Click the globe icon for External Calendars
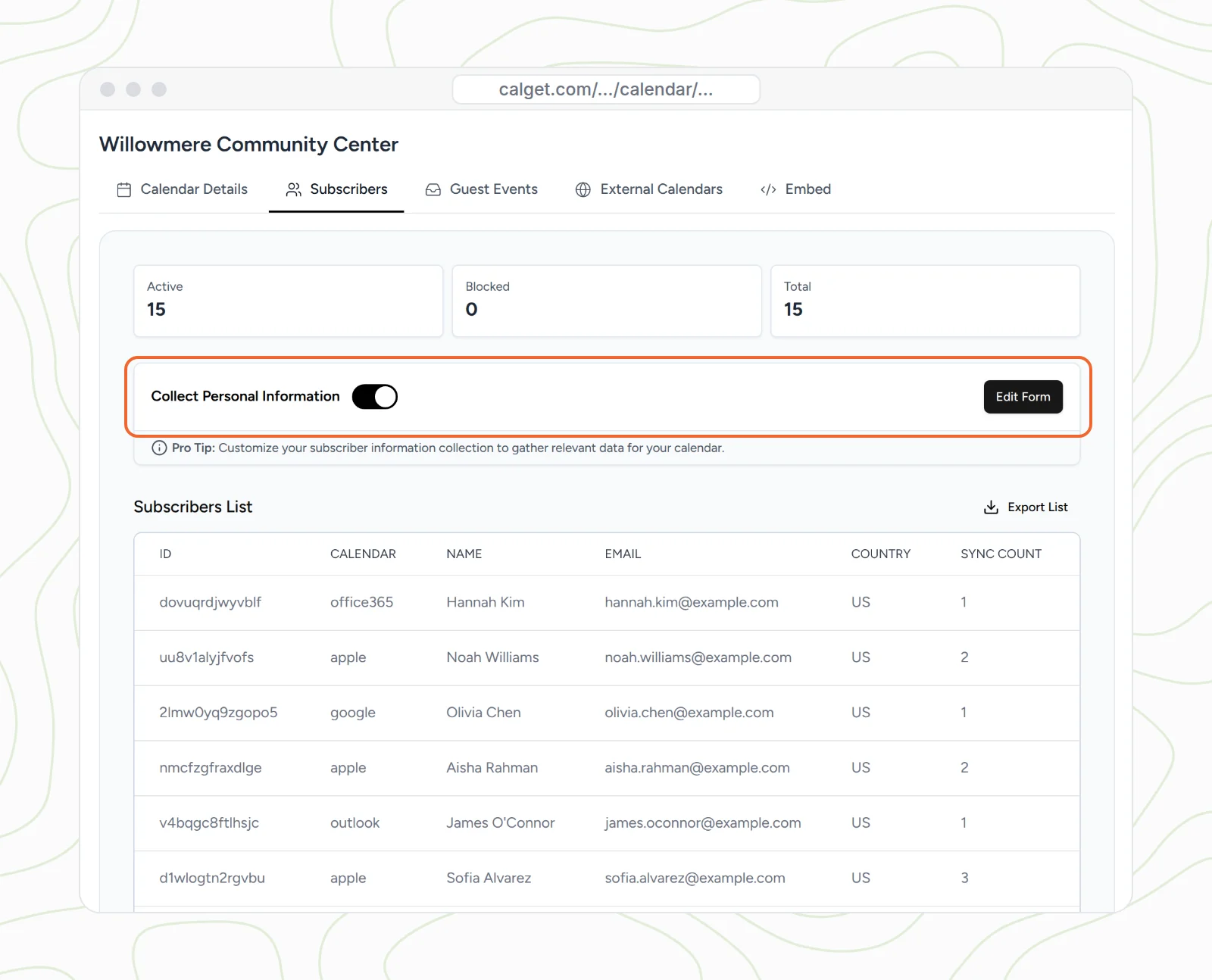Image resolution: width=1212 pixels, height=980 pixels. (583, 189)
